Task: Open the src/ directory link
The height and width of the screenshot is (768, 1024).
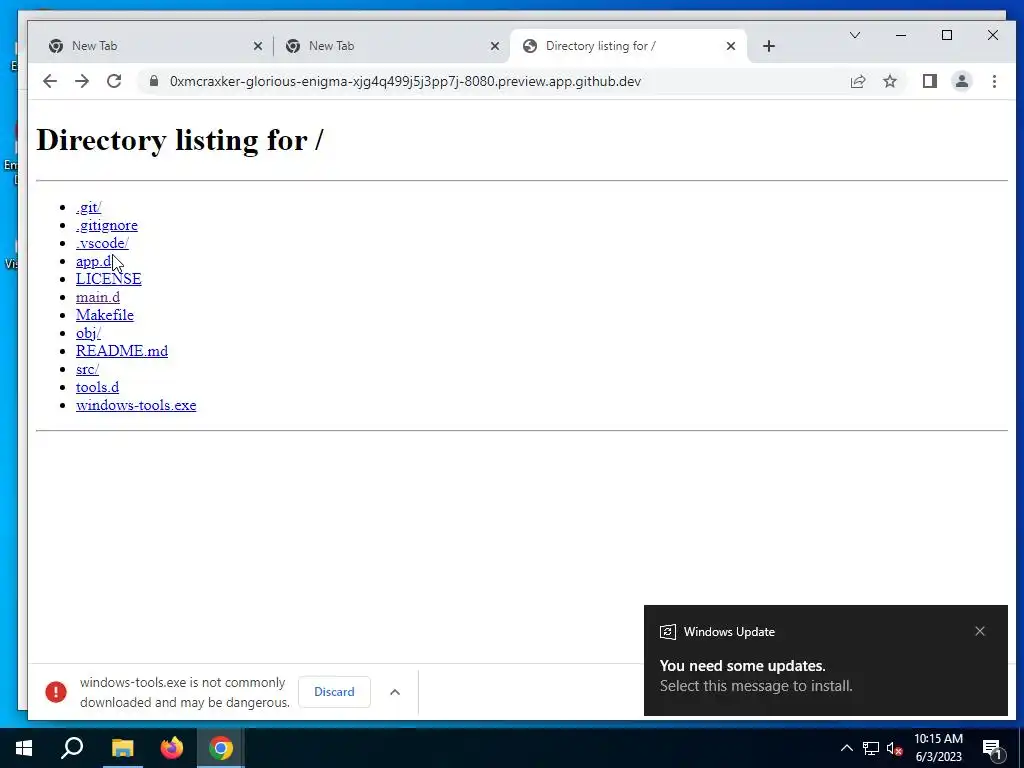Action: pyautogui.click(x=88, y=369)
